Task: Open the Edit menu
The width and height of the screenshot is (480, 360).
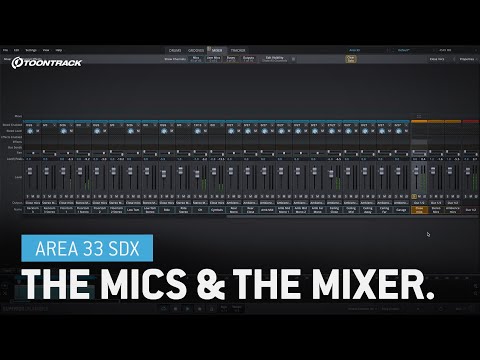Action: [16, 50]
